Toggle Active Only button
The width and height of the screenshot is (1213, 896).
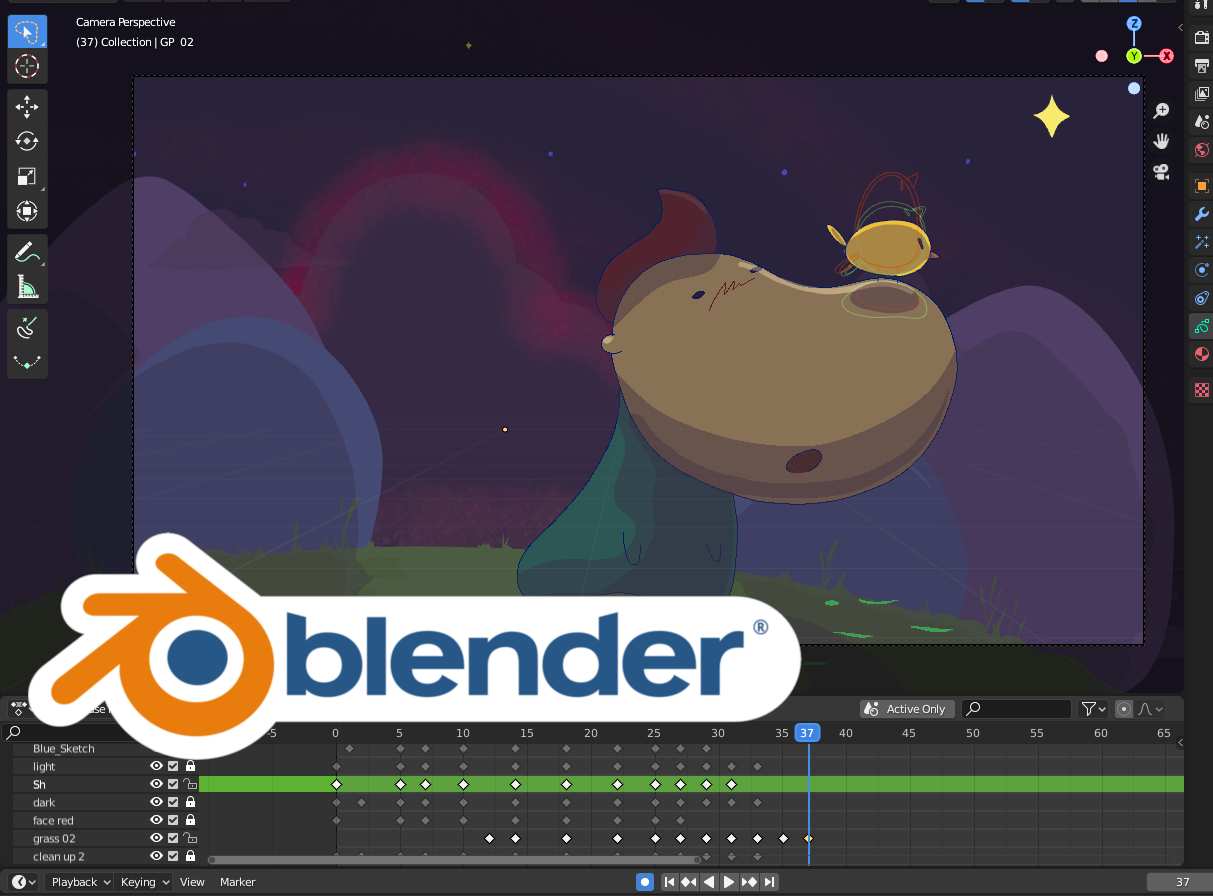point(907,709)
